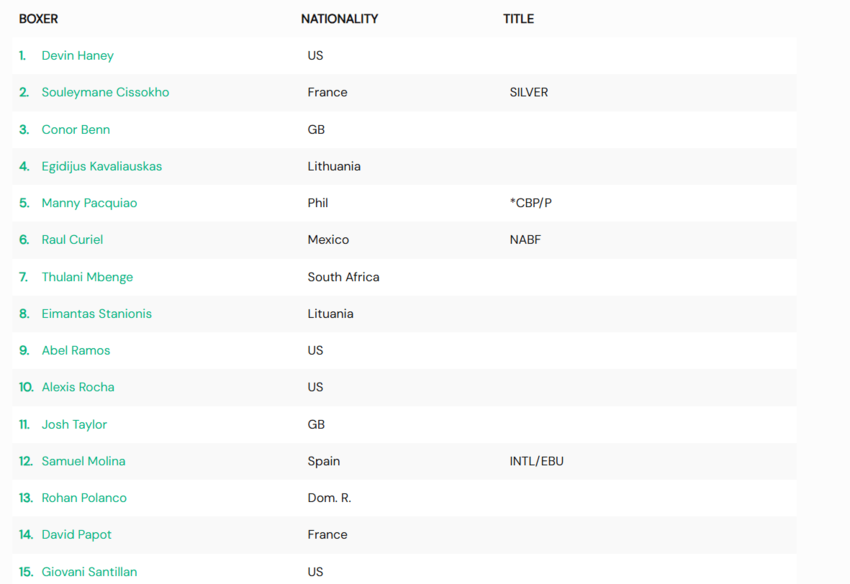Select the Egidijus Kavaliauskas link
The height and width of the screenshot is (584, 850).
point(102,166)
